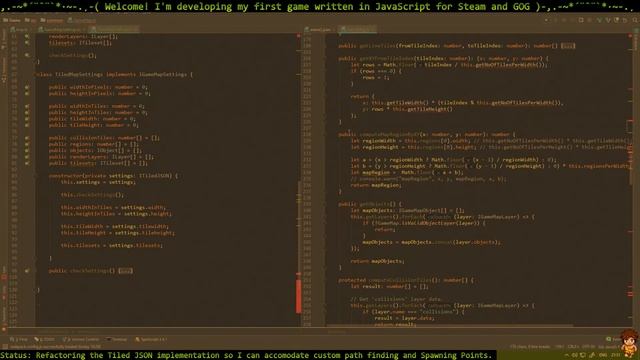The height and width of the screenshot is (360, 640).
Task: Click 'this.widthInTiles = settings.width;' line
Action: [113, 207]
